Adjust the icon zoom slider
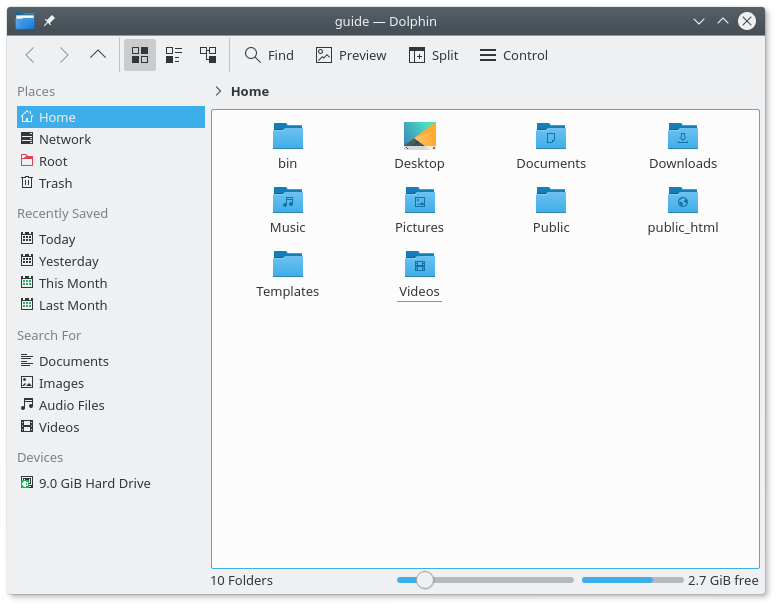This screenshot has height=607, width=778. (425, 580)
